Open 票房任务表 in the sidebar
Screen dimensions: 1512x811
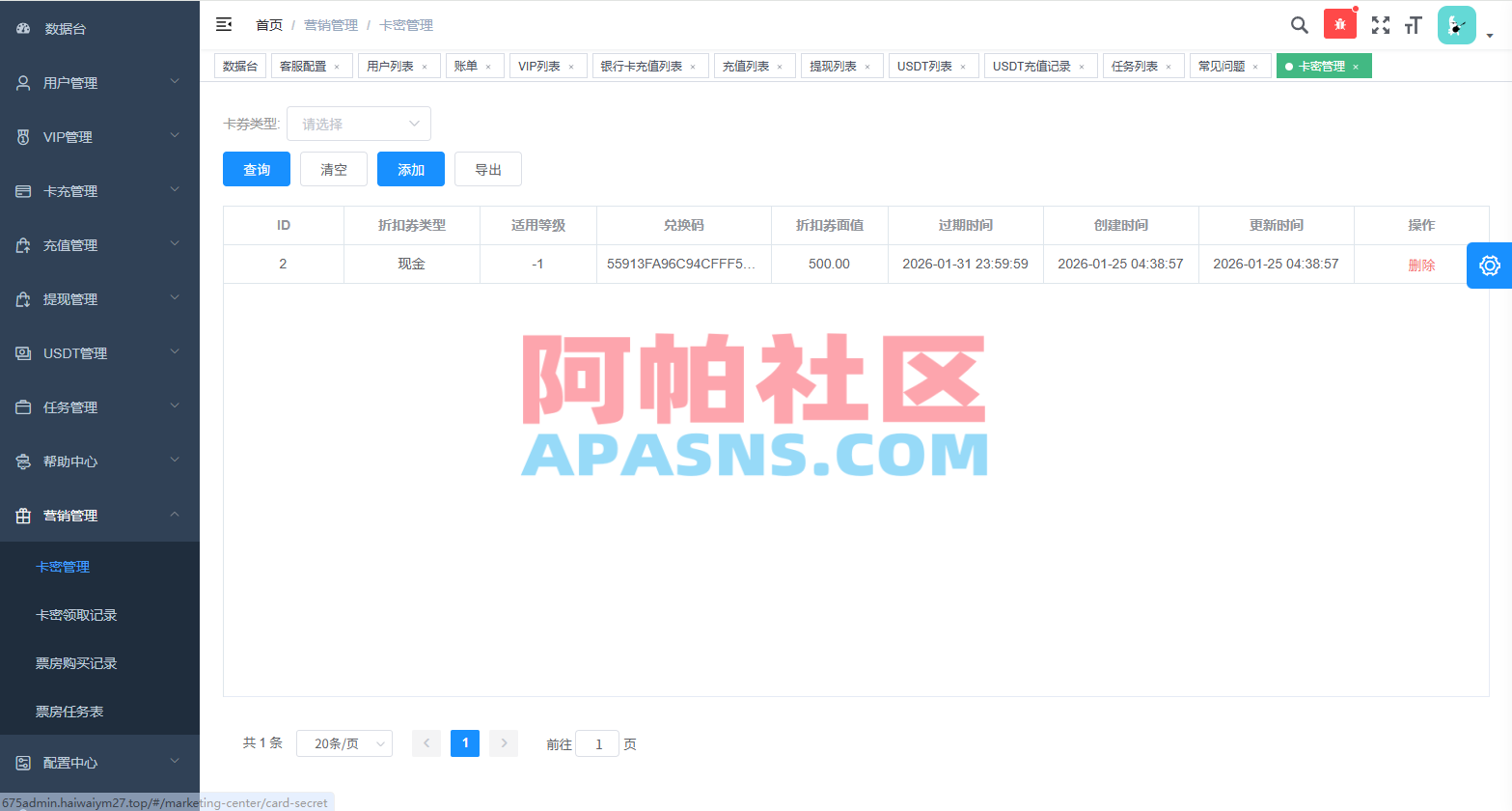click(x=99, y=712)
